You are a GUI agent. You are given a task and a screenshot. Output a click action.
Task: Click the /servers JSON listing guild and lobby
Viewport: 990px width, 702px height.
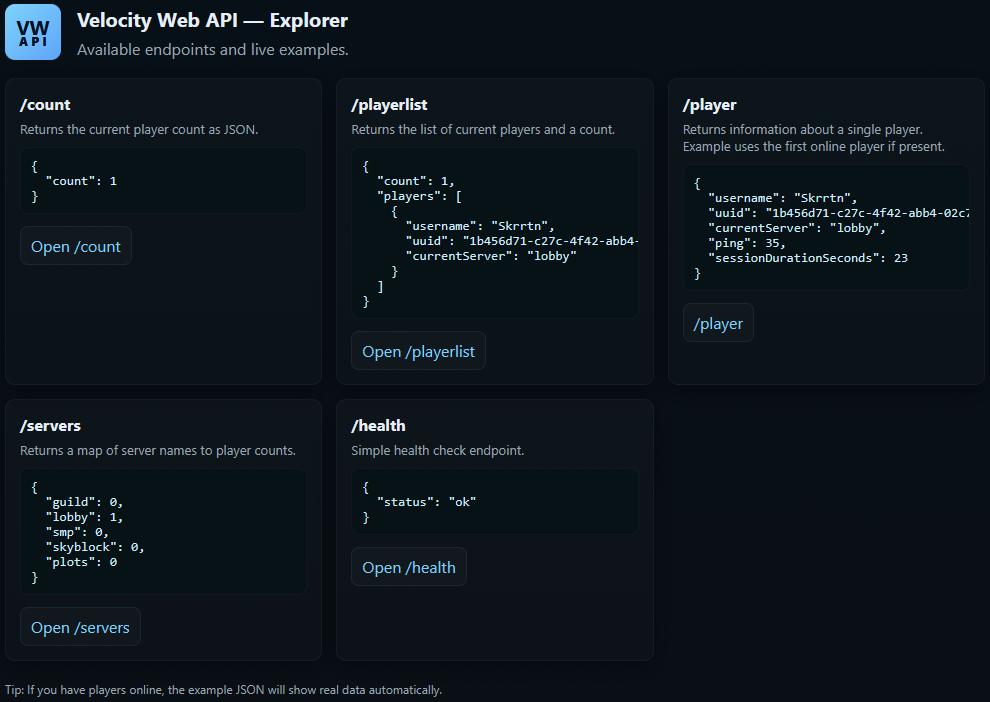click(x=163, y=531)
